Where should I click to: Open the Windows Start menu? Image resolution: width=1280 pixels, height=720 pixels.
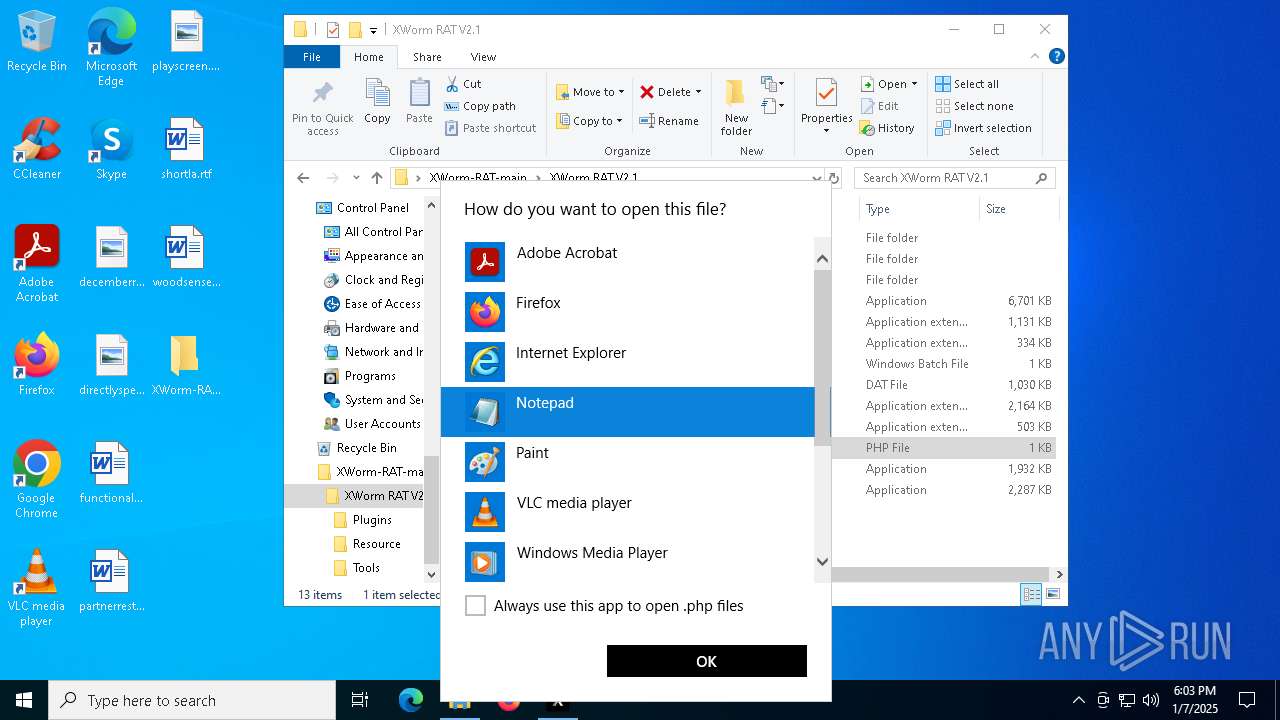(24, 700)
